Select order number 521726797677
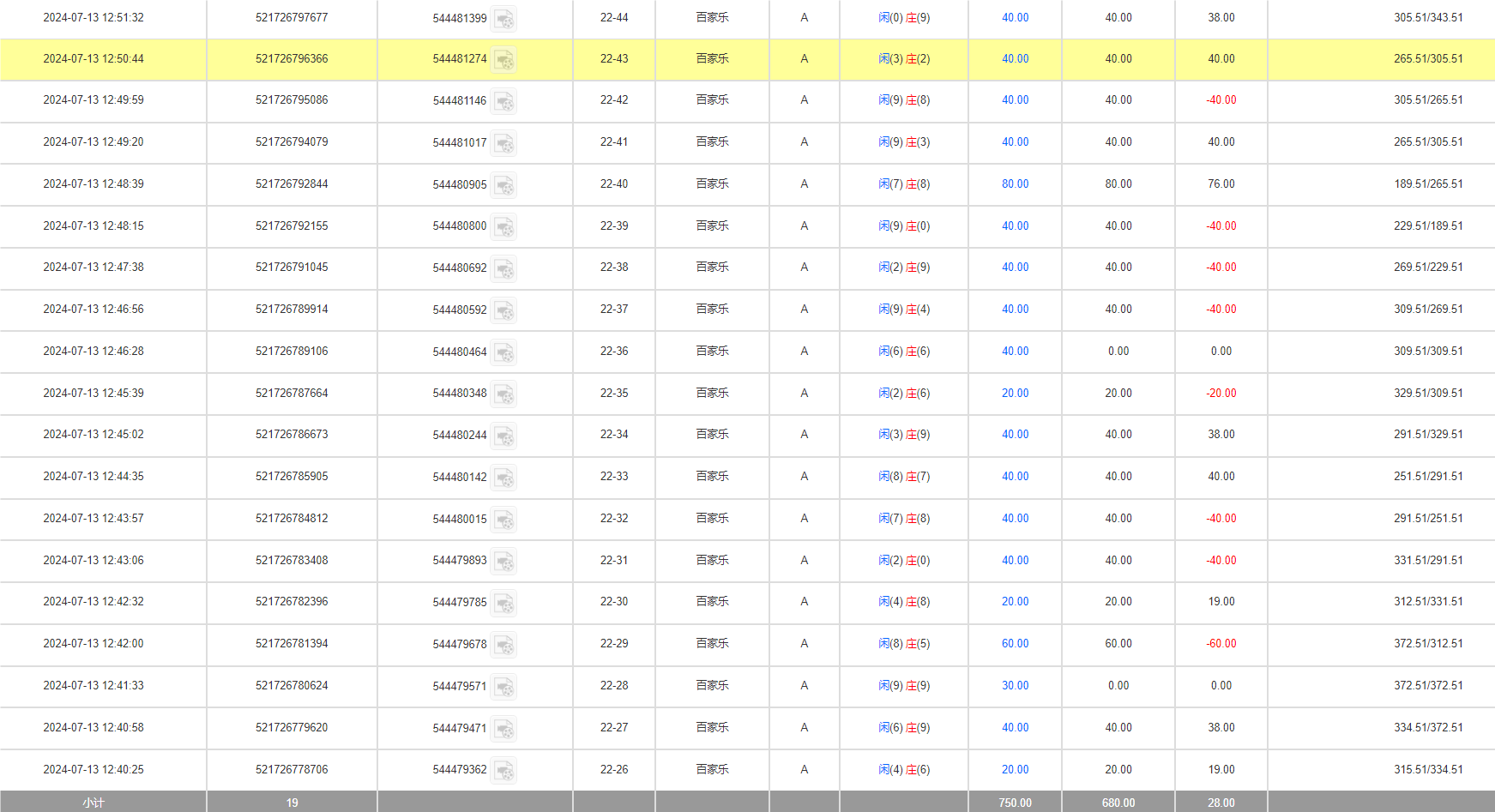 pyautogui.click(x=291, y=17)
